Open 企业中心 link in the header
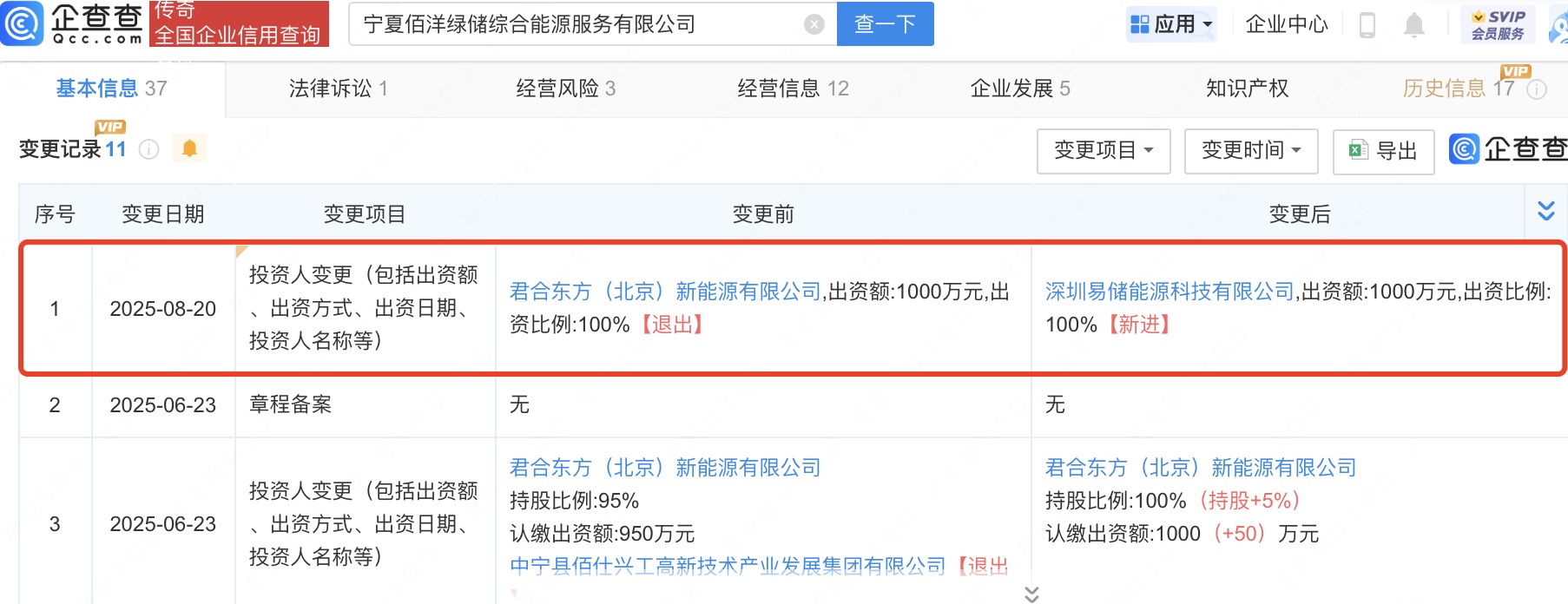 (x=1287, y=24)
